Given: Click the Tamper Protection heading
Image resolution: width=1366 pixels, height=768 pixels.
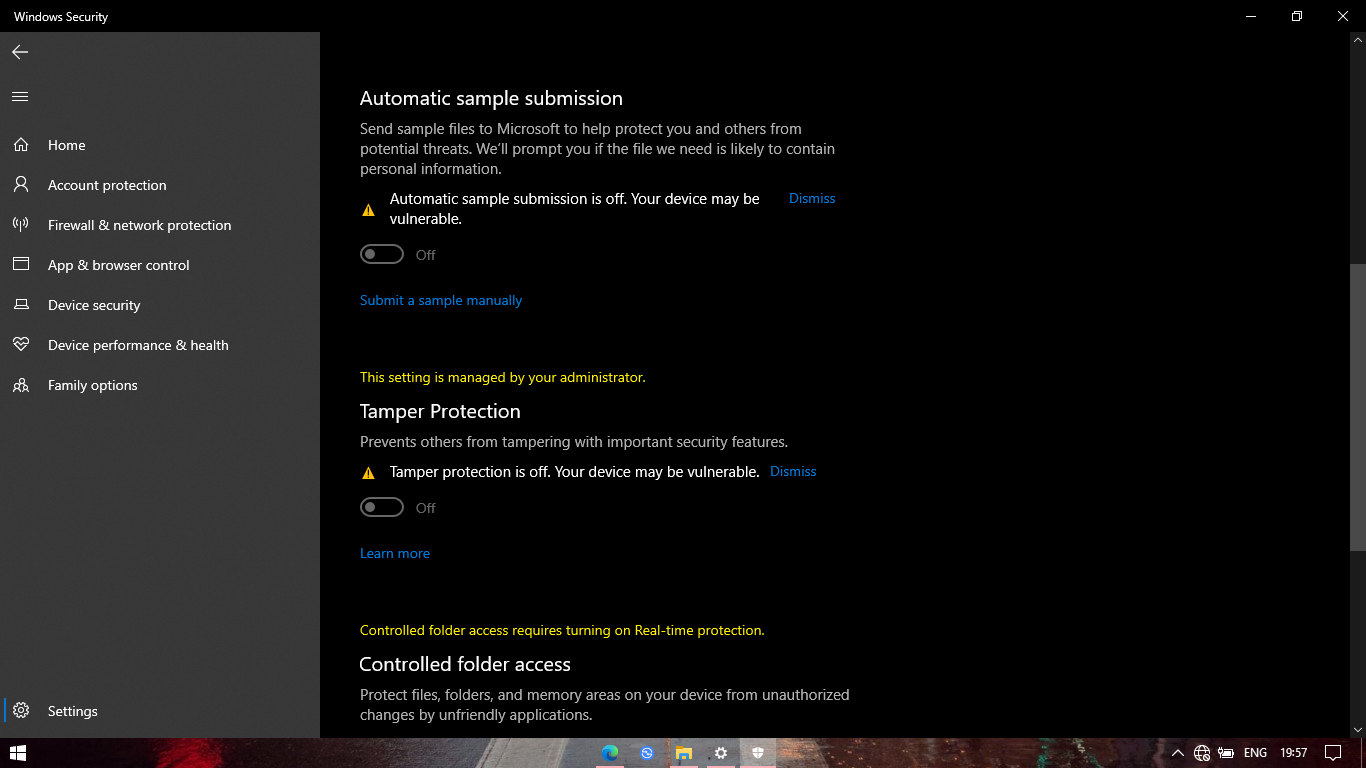Looking at the screenshot, I should coord(440,411).
